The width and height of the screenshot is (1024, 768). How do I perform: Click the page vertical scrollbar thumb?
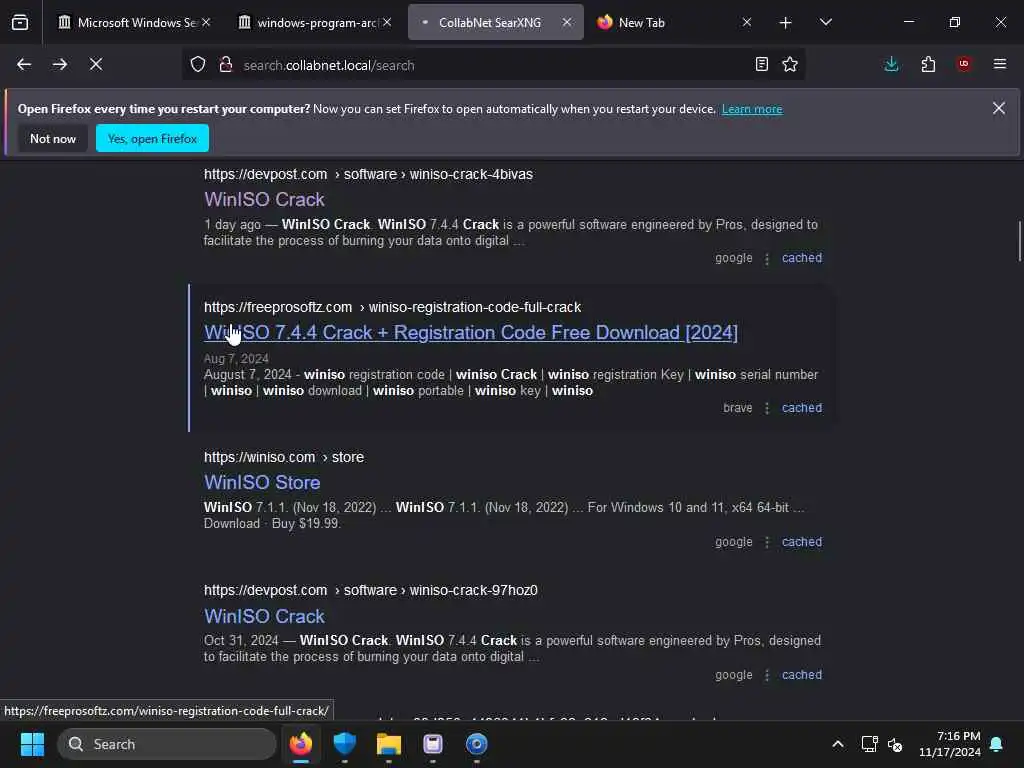(x=1019, y=241)
